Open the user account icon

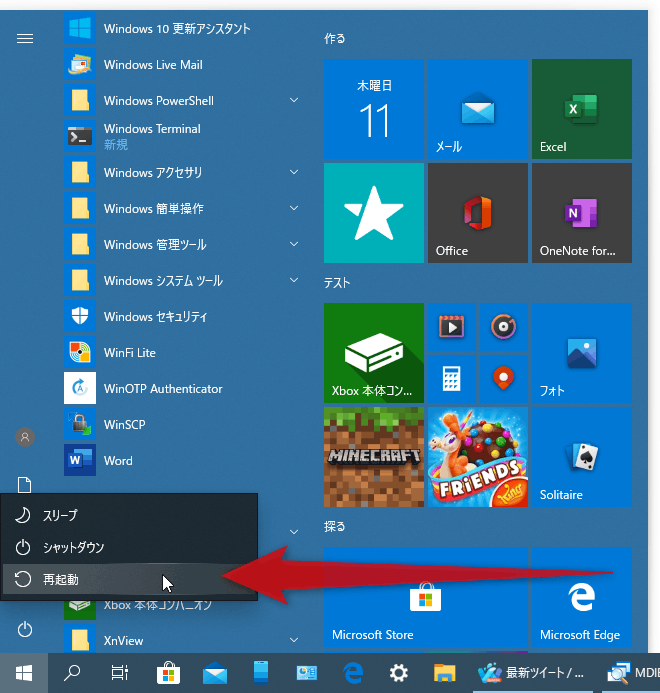click(25, 437)
